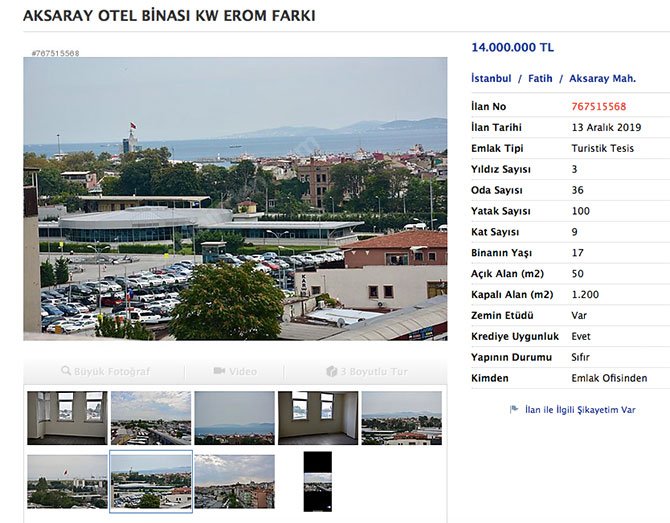Select the fifth thumbnail in top row

pos(401,418)
